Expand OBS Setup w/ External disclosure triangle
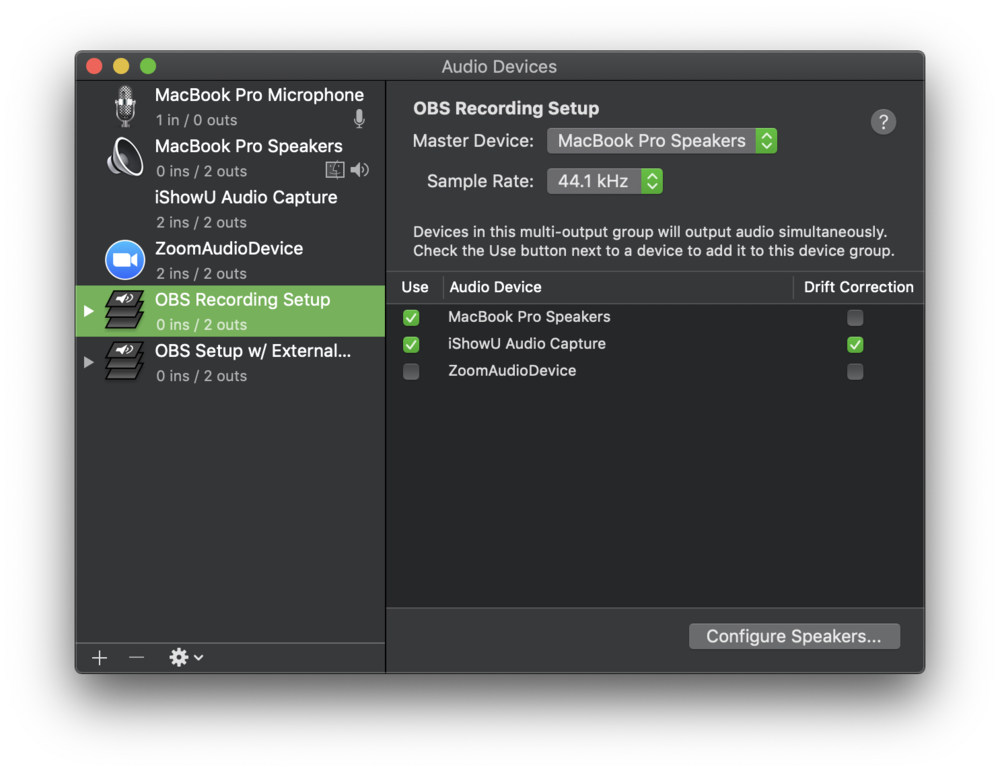The height and width of the screenshot is (773, 1000). 89,362
